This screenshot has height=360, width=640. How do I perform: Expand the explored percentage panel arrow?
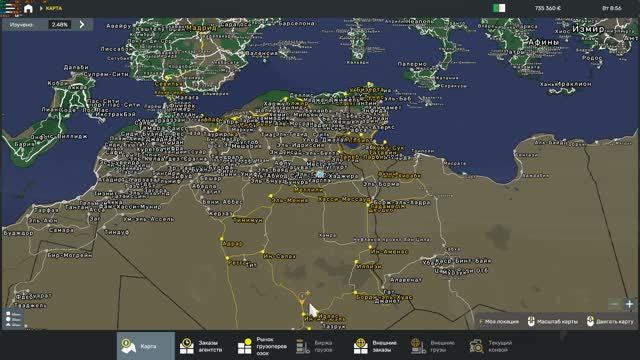coord(82,24)
